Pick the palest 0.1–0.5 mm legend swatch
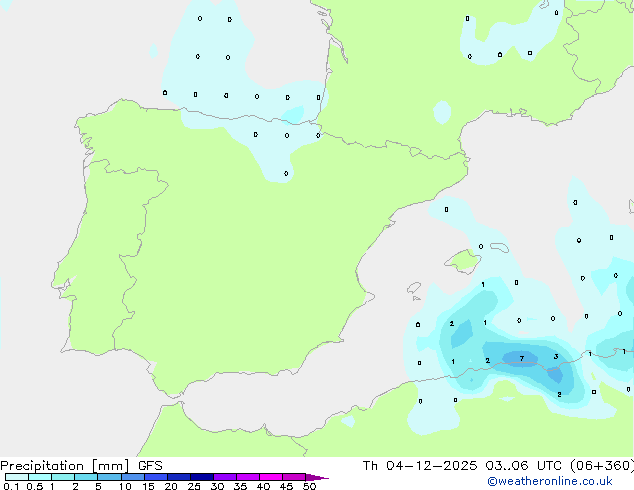The image size is (634, 490). point(17,477)
